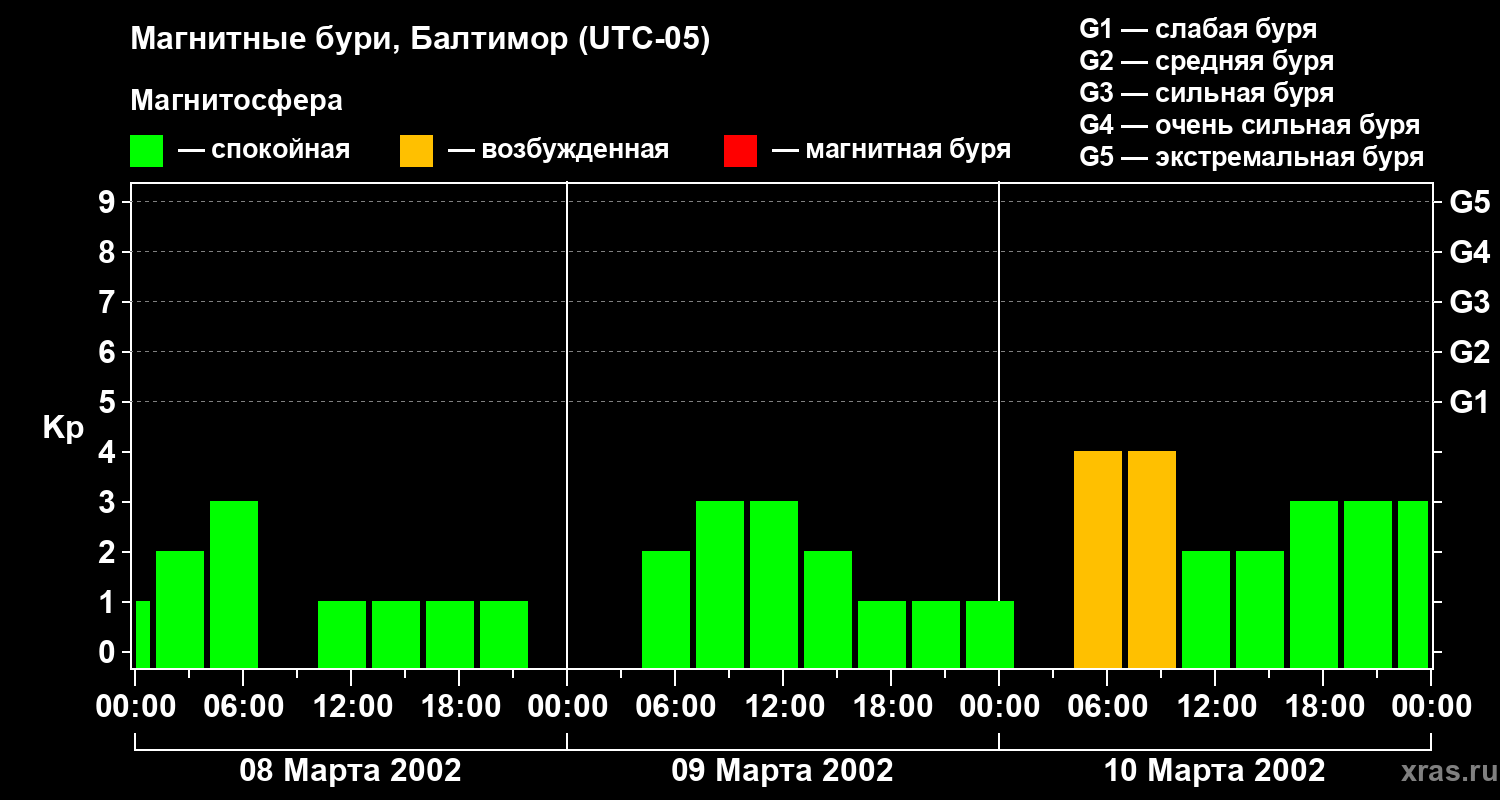Select the "G4 — очень сильная буря" legend line
The height and width of the screenshot is (800, 1500).
click(x=1250, y=125)
